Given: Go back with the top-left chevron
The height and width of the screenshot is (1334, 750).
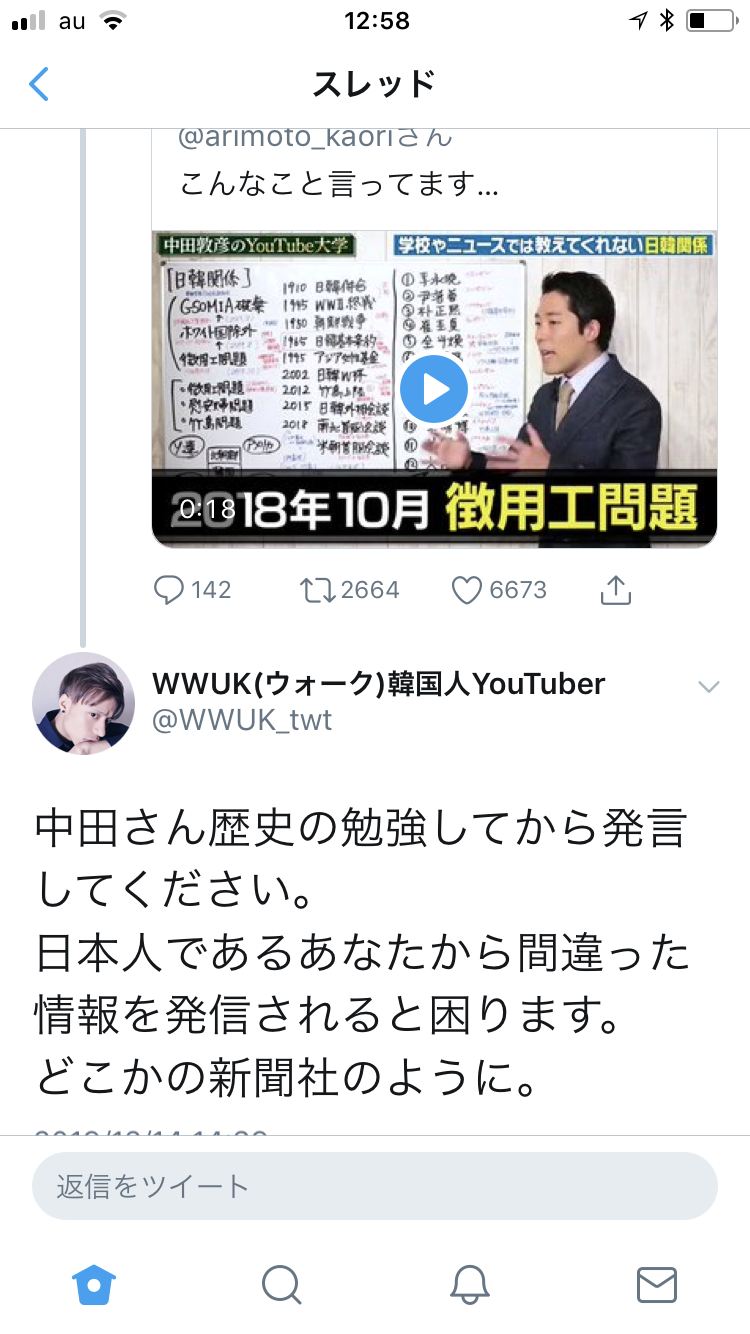Looking at the screenshot, I should tap(38, 84).
